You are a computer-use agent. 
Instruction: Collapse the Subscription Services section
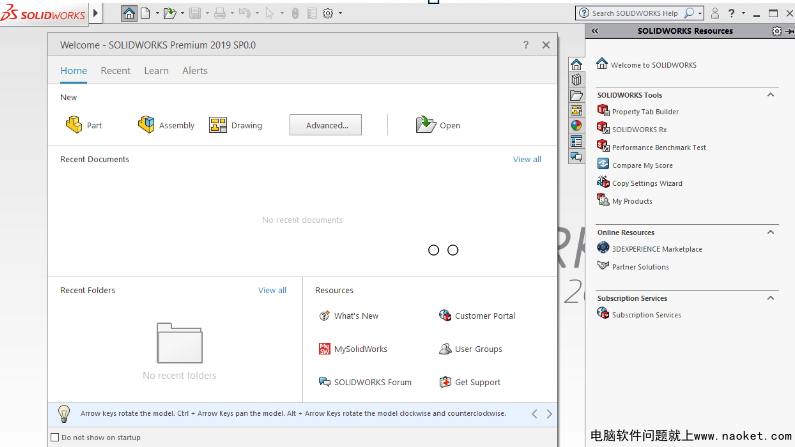(x=771, y=298)
